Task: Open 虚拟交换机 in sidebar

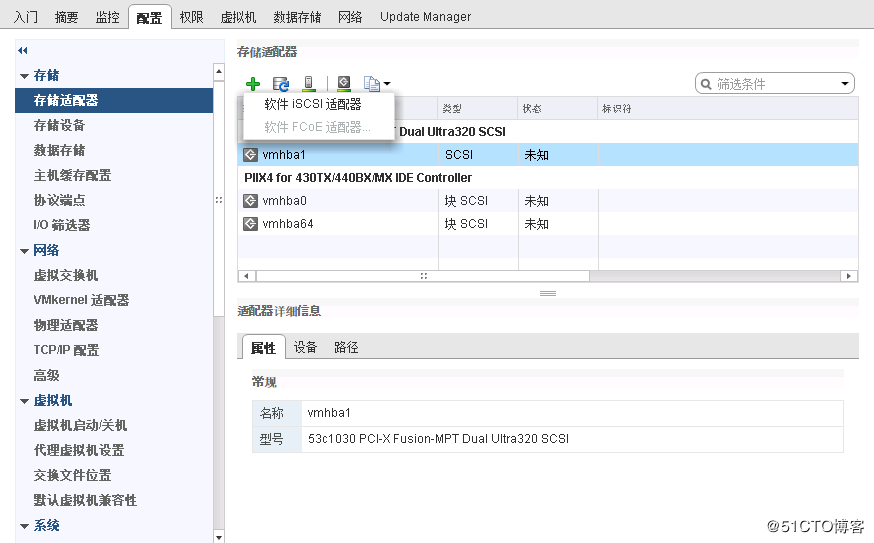Action: point(66,275)
